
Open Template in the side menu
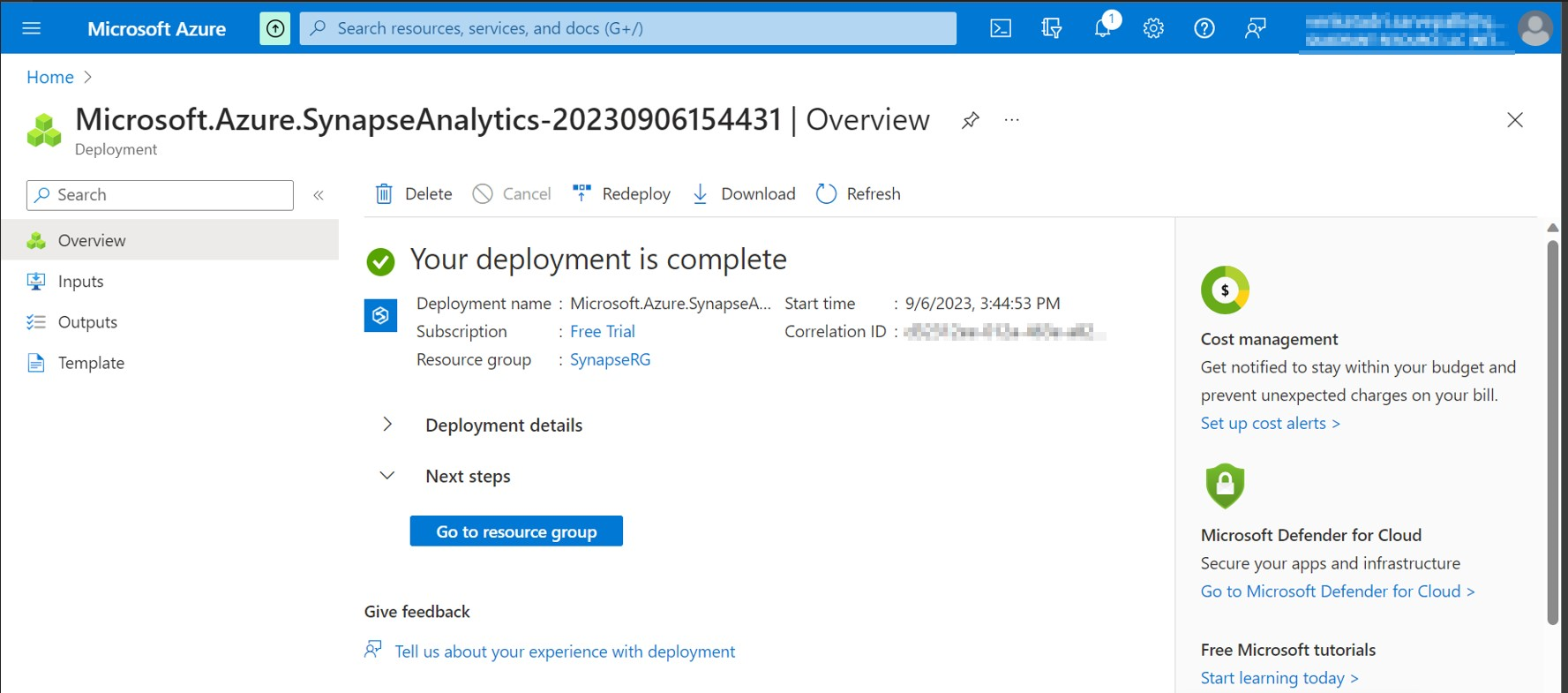click(91, 363)
